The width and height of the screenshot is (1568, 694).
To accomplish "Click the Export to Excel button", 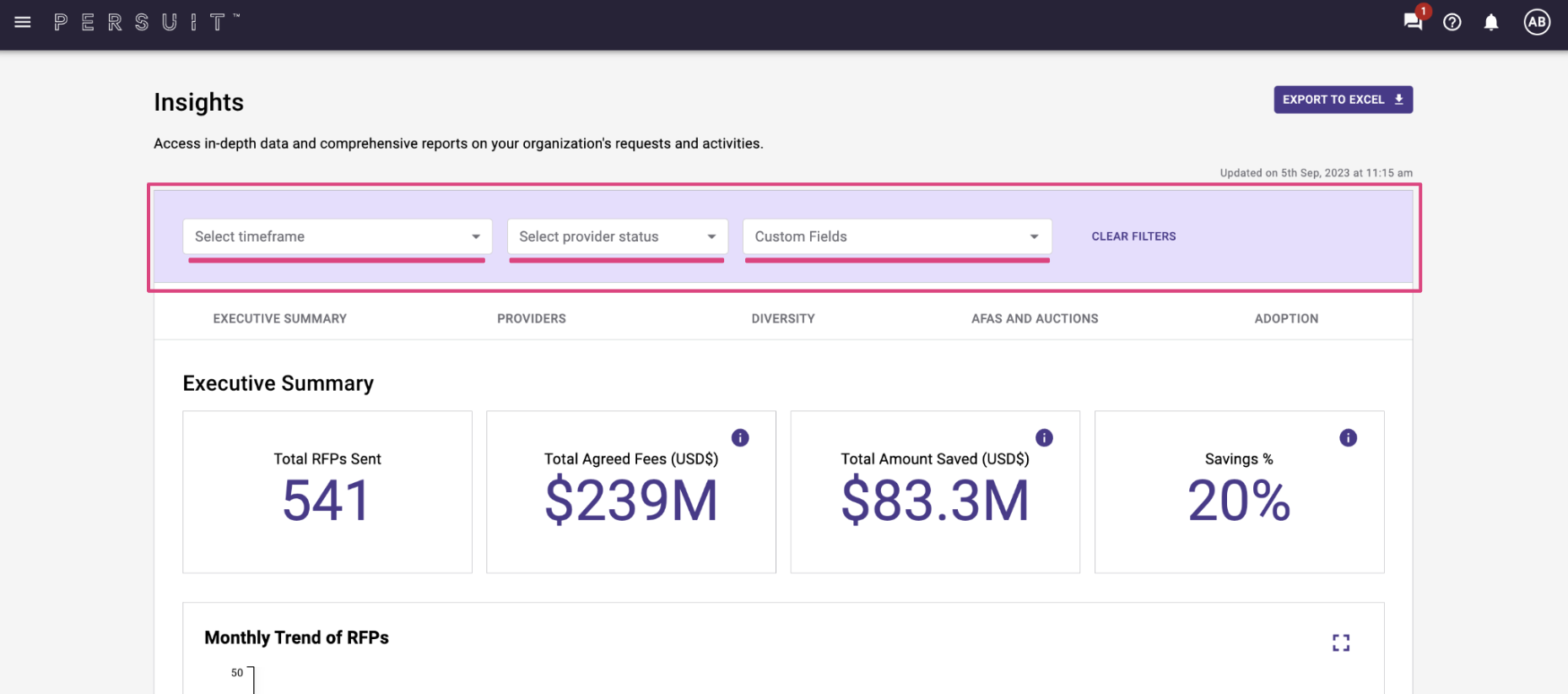I will [x=1343, y=100].
